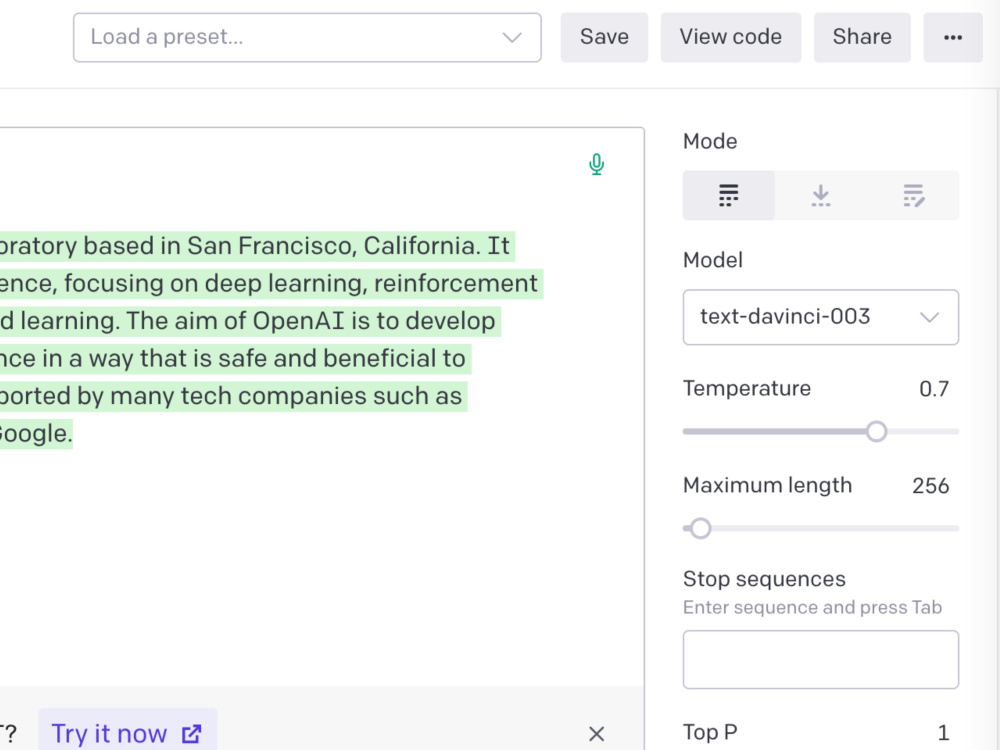Adjust the Temperature slider handle
This screenshot has width=1000, height=750.
click(x=877, y=432)
